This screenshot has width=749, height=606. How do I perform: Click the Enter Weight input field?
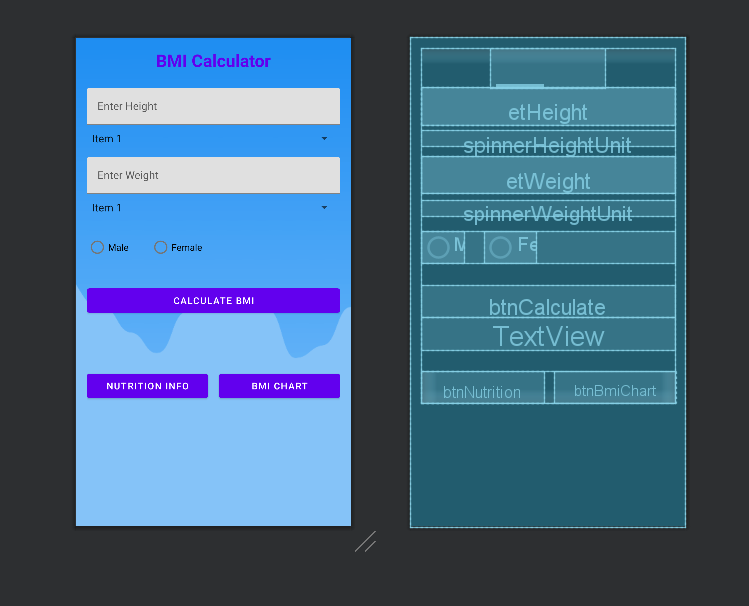(x=213, y=175)
